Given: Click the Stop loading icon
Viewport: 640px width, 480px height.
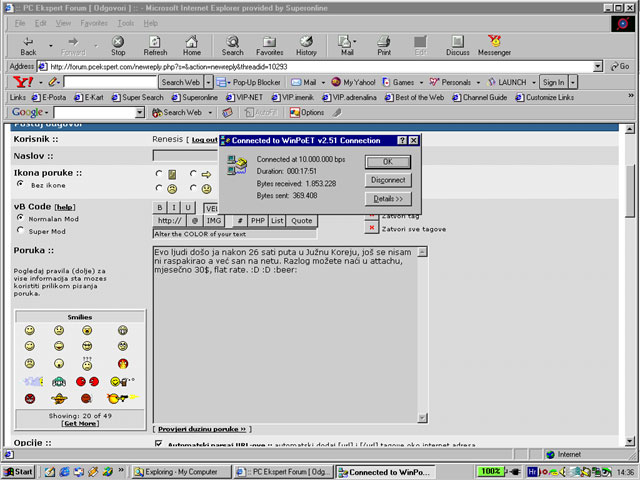Looking at the screenshot, I should 118,45.
